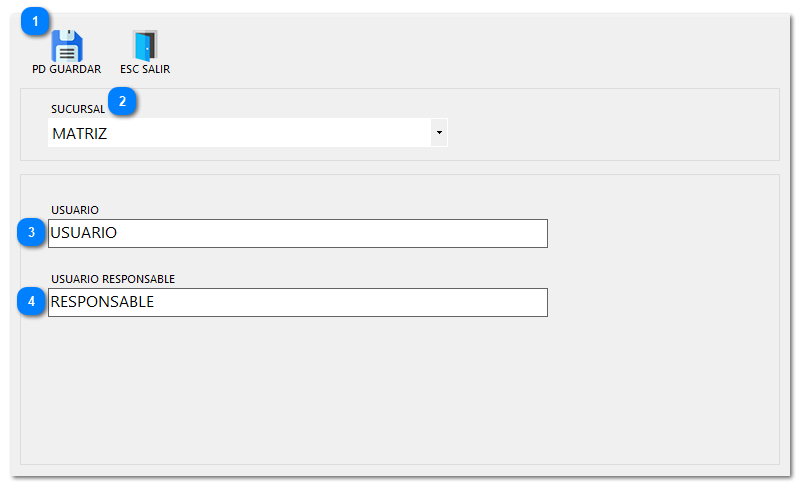The height and width of the screenshot is (485, 799).
Task: Click the blue number 2 badge
Action: click(x=122, y=100)
